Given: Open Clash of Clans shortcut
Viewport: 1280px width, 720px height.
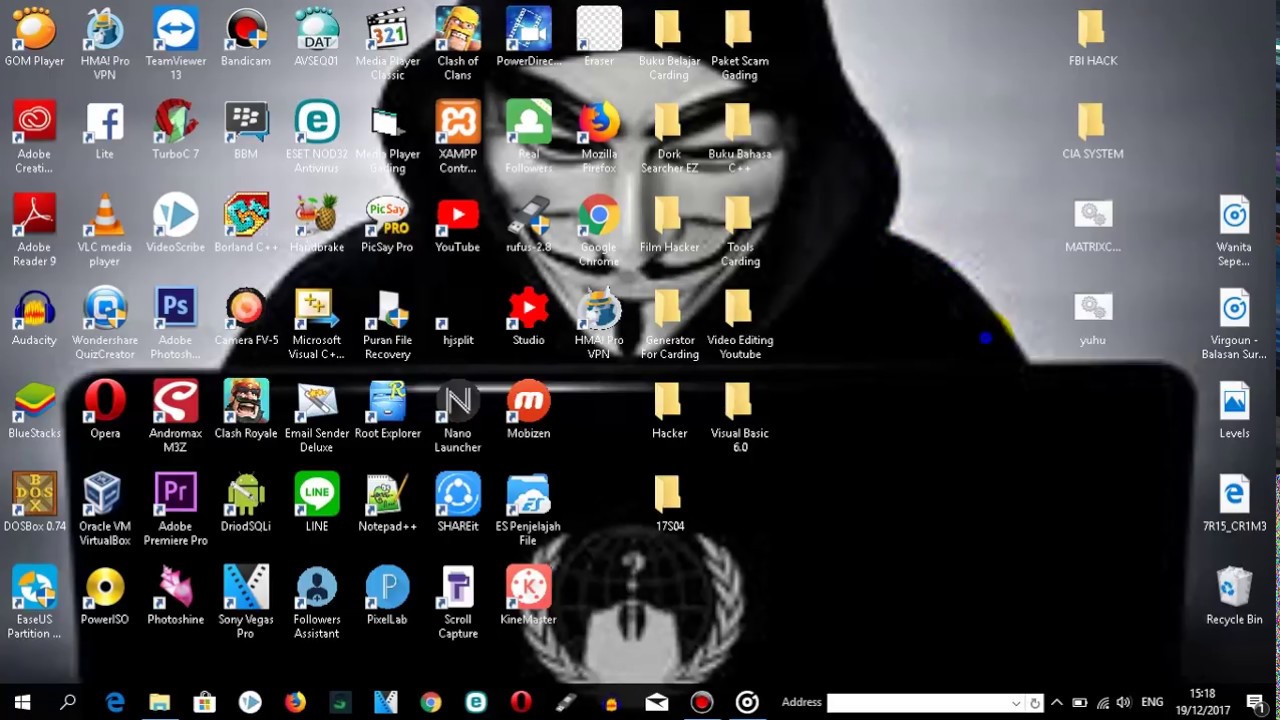Looking at the screenshot, I should [458, 44].
